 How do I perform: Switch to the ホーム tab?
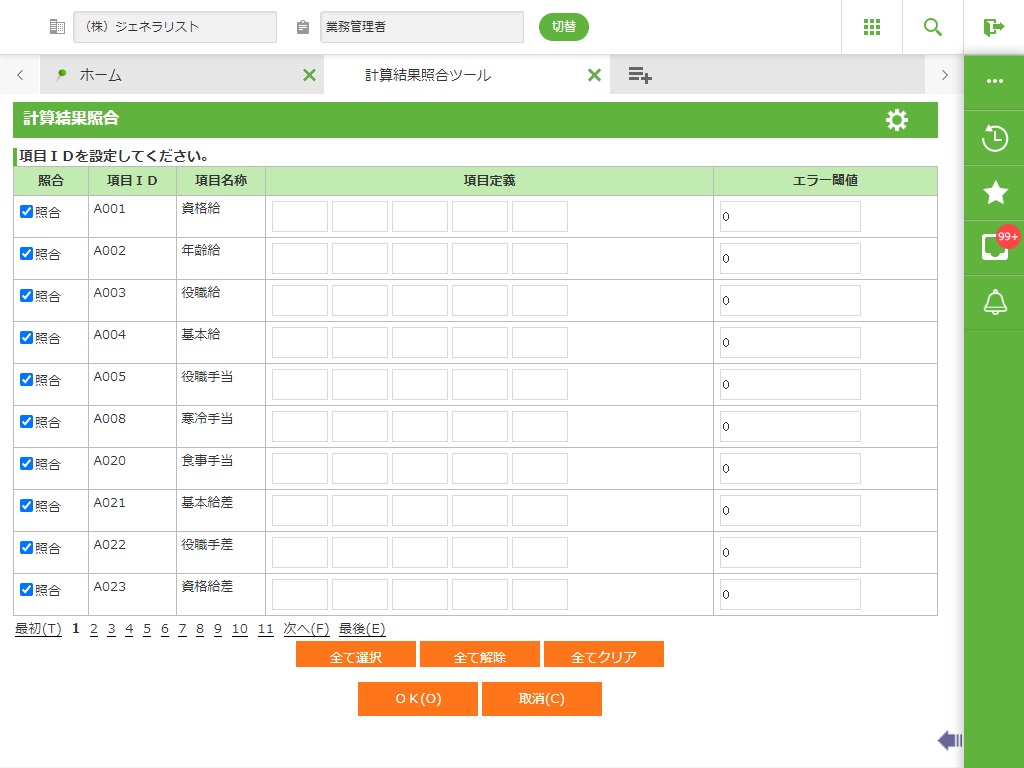point(100,75)
